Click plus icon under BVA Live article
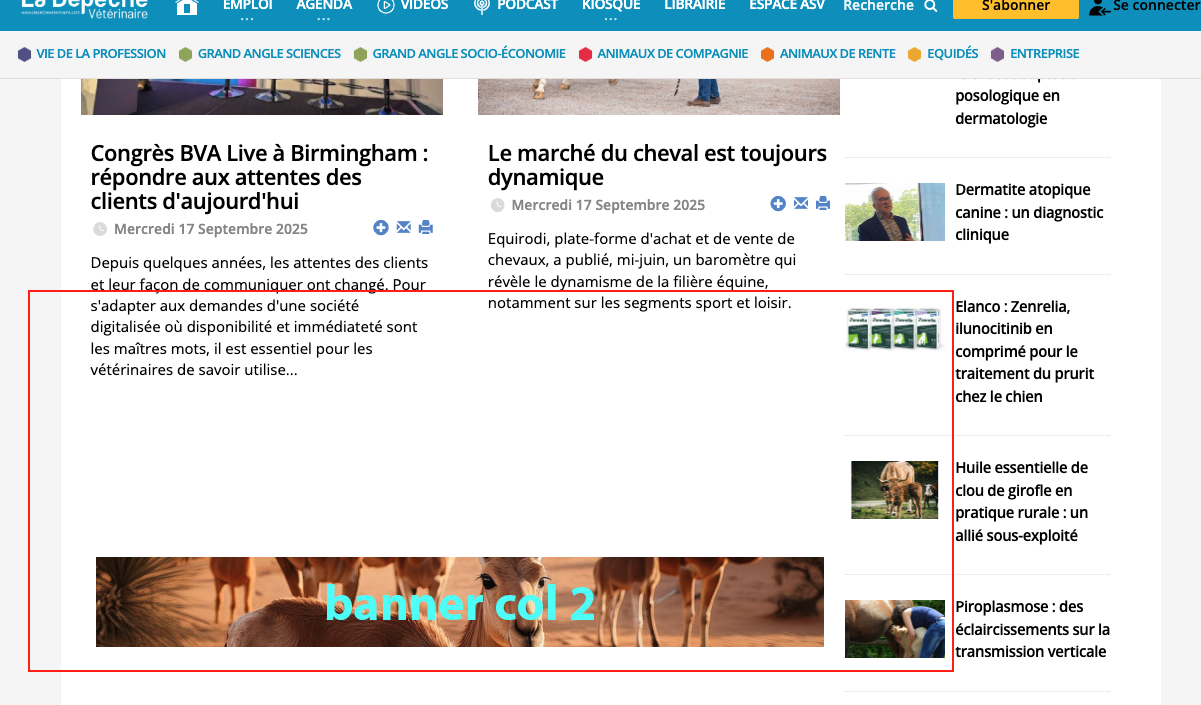 (x=381, y=228)
